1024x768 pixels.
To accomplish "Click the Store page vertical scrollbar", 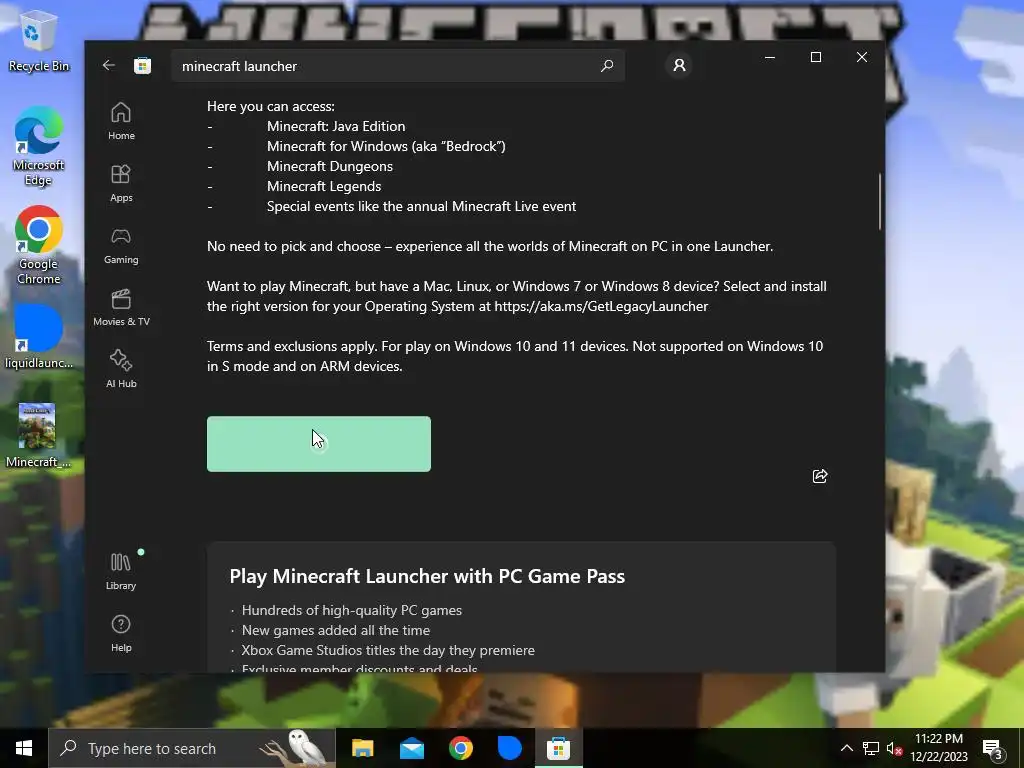I will 880,202.
